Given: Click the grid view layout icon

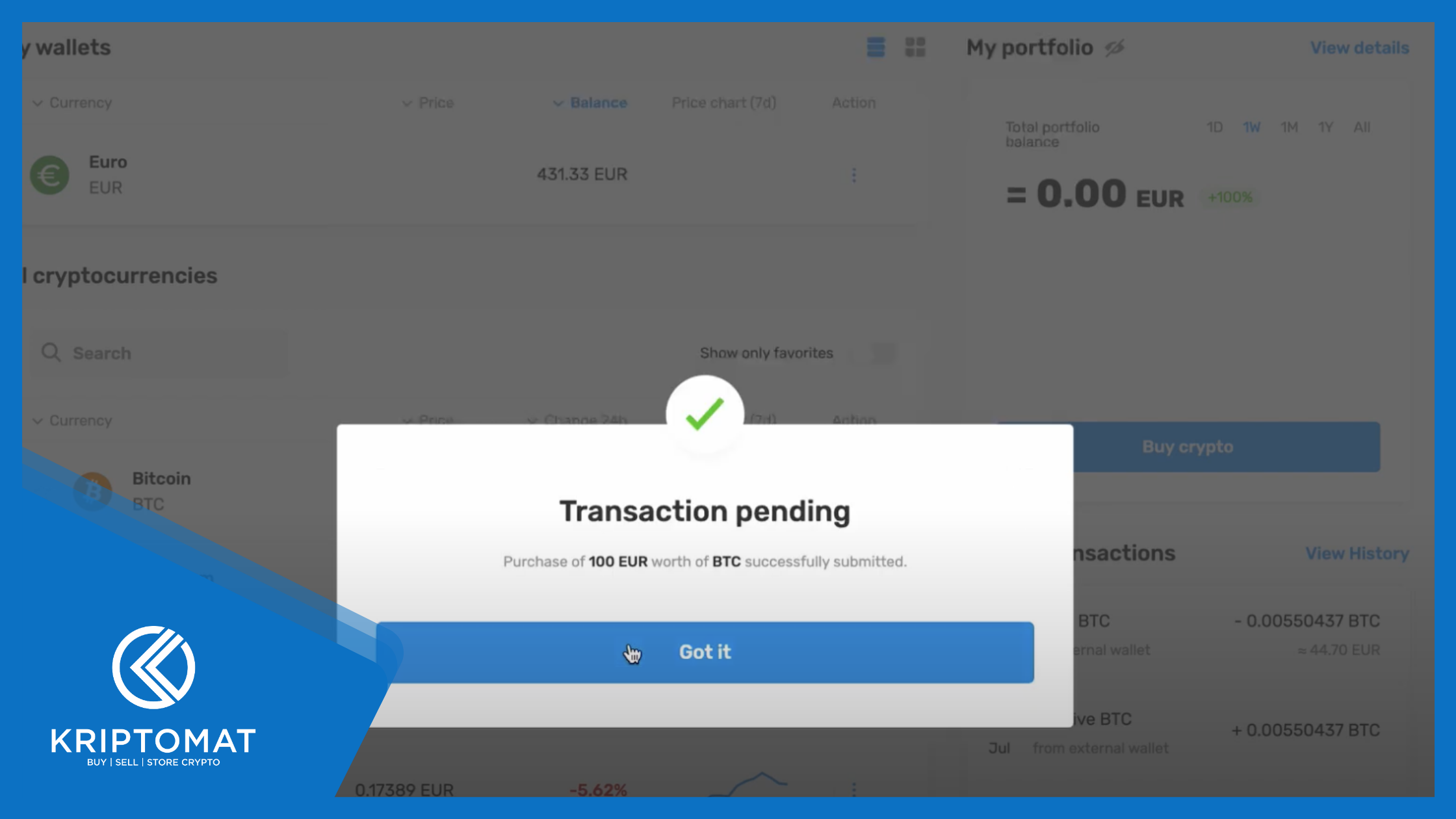Looking at the screenshot, I should click(914, 47).
